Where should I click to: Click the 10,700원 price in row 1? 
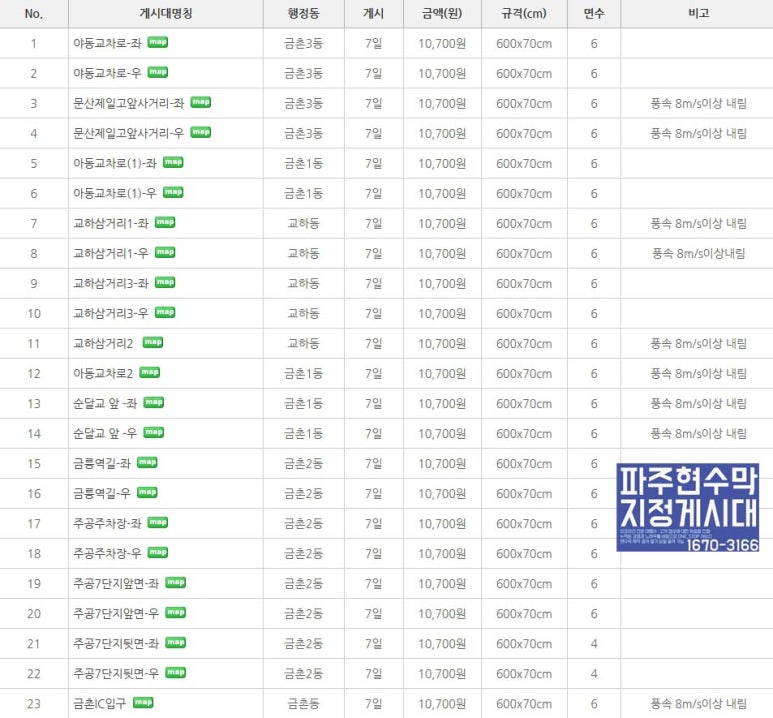click(442, 44)
